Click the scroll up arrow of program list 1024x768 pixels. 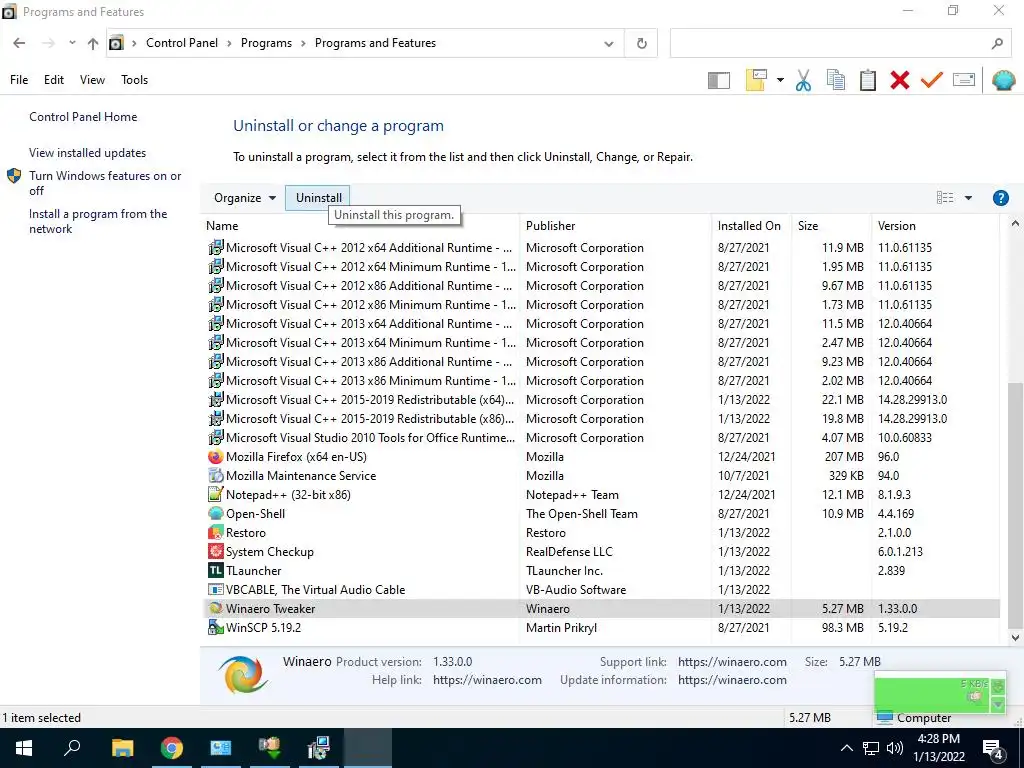pyautogui.click(x=1015, y=224)
